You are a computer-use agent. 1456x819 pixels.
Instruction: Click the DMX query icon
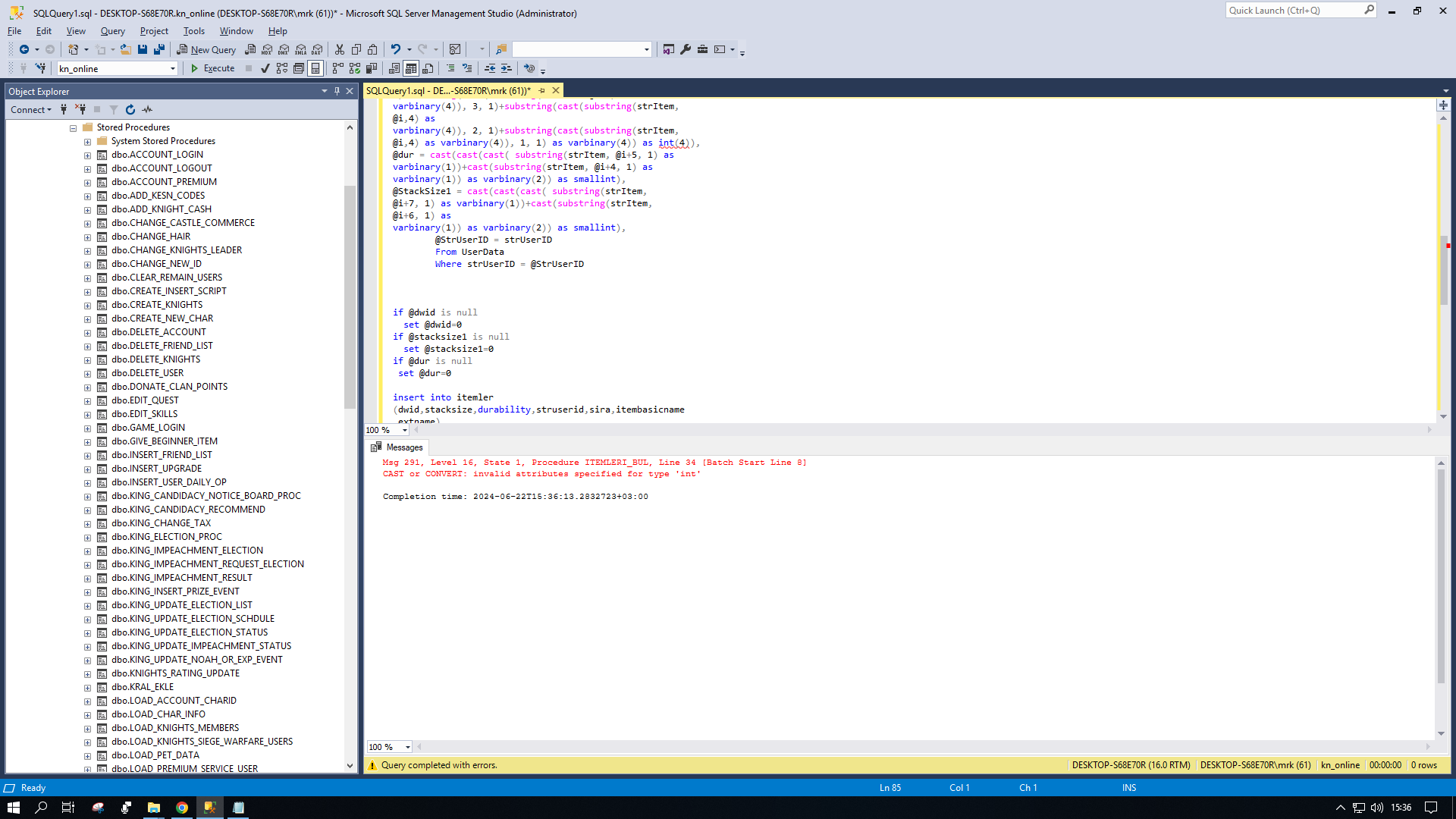[284, 49]
